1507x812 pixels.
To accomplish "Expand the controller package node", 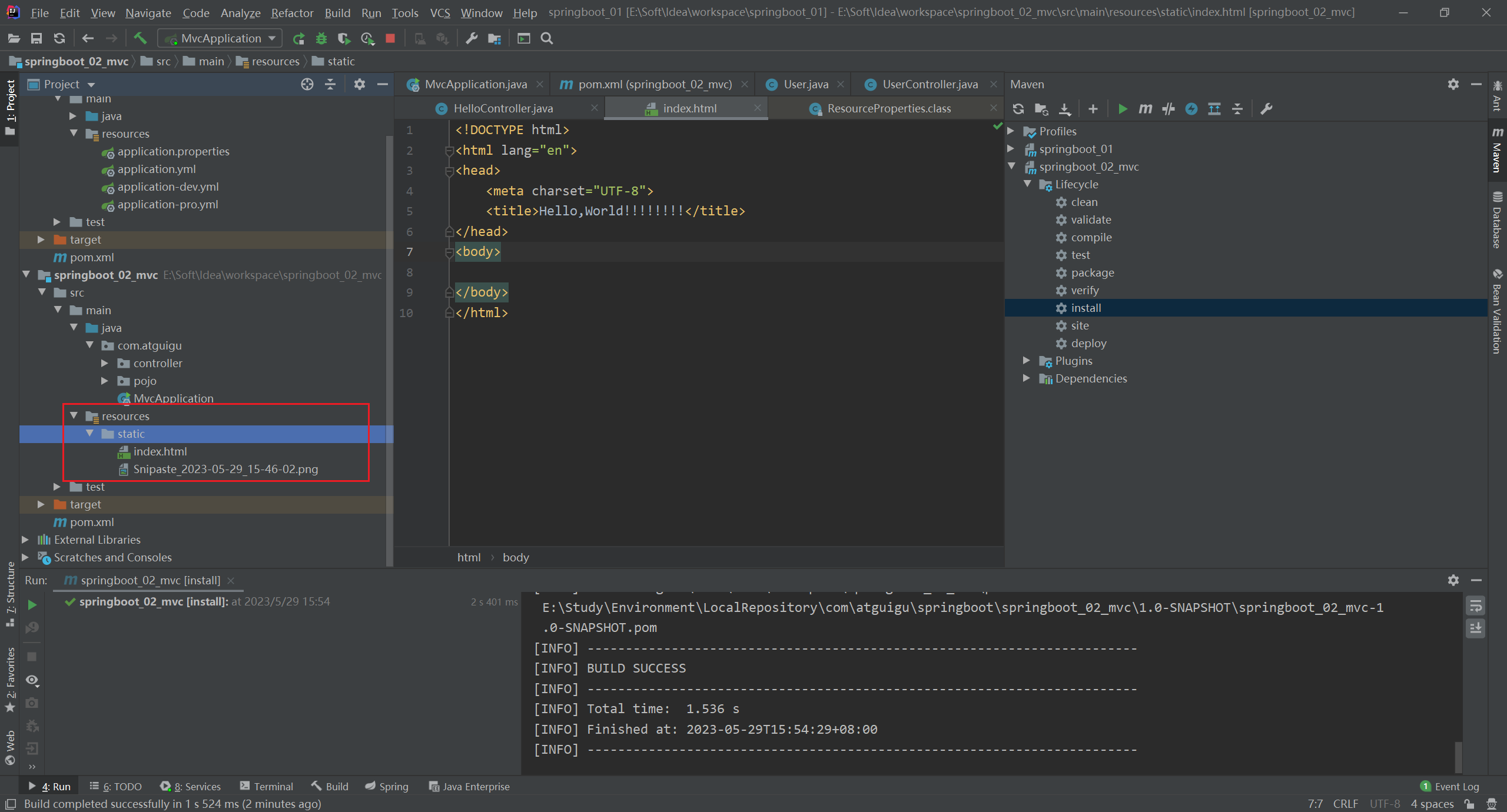I will (x=105, y=363).
